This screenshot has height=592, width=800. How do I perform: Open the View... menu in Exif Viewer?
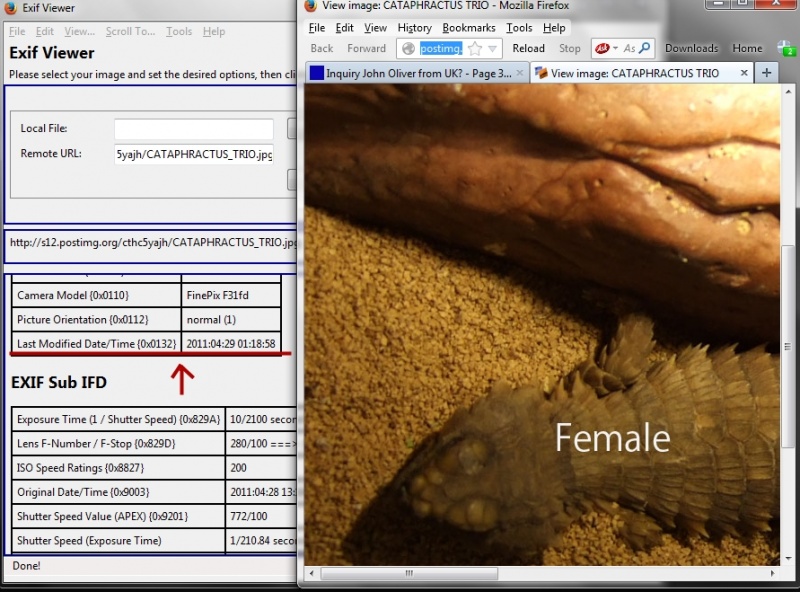80,32
